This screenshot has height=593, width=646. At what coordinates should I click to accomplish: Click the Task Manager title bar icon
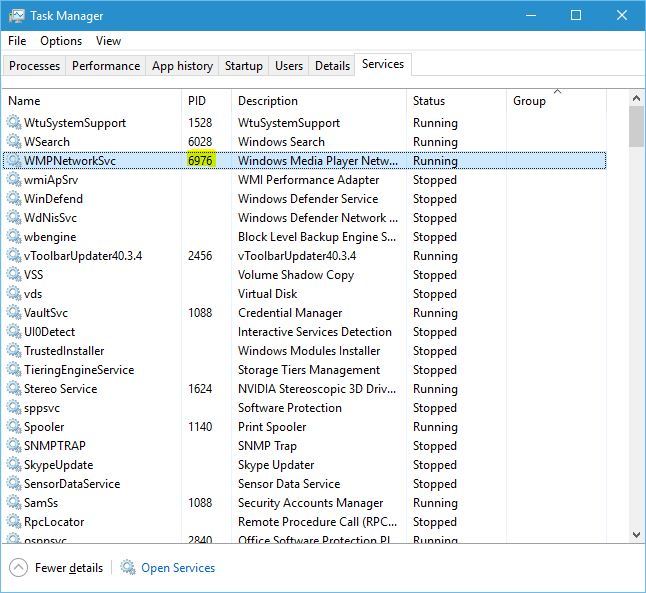pos(16,16)
